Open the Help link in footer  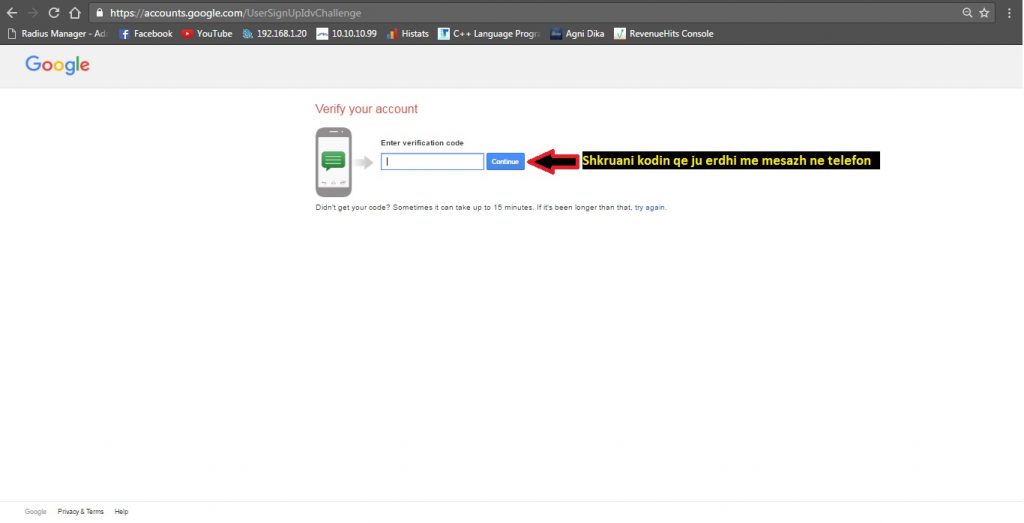click(x=121, y=512)
